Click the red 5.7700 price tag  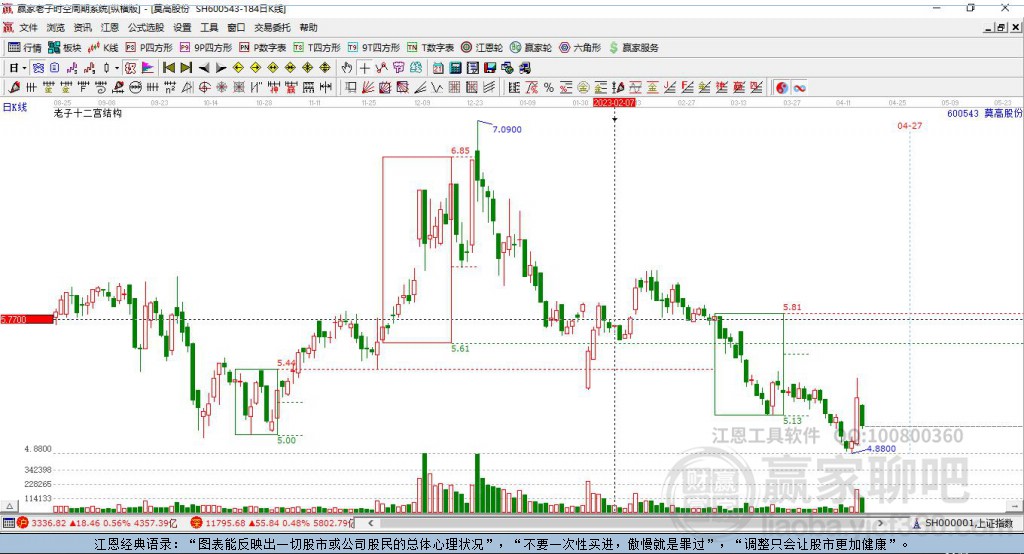pyautogui.click(x=27, y=319)
